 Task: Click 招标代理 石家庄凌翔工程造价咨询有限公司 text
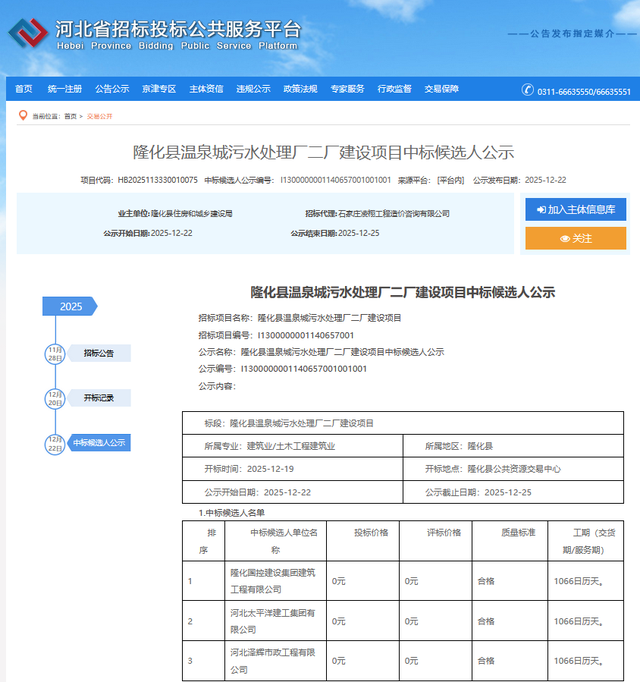377,214
